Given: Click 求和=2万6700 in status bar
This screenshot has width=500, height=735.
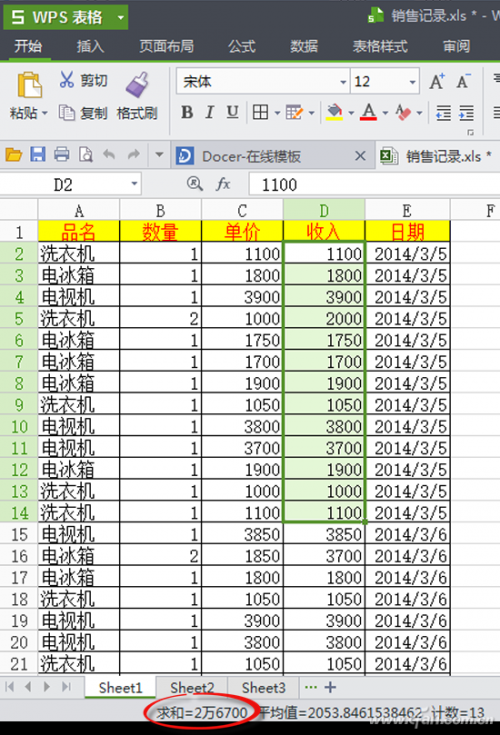Looking at the screenshot, I should [x=201, y=713].
